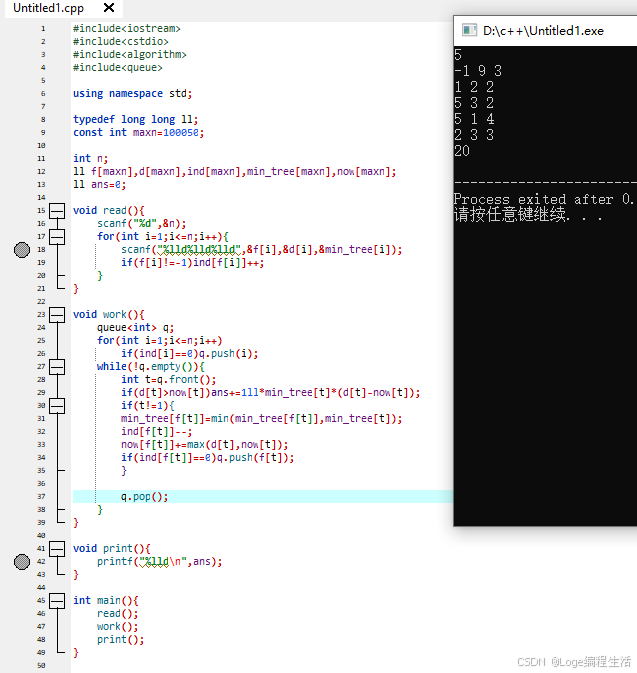The image size is (637, 673).
Task: Click the 'now[f[t]]+=max(d[t],now[t]);' line
Action: 204,445
